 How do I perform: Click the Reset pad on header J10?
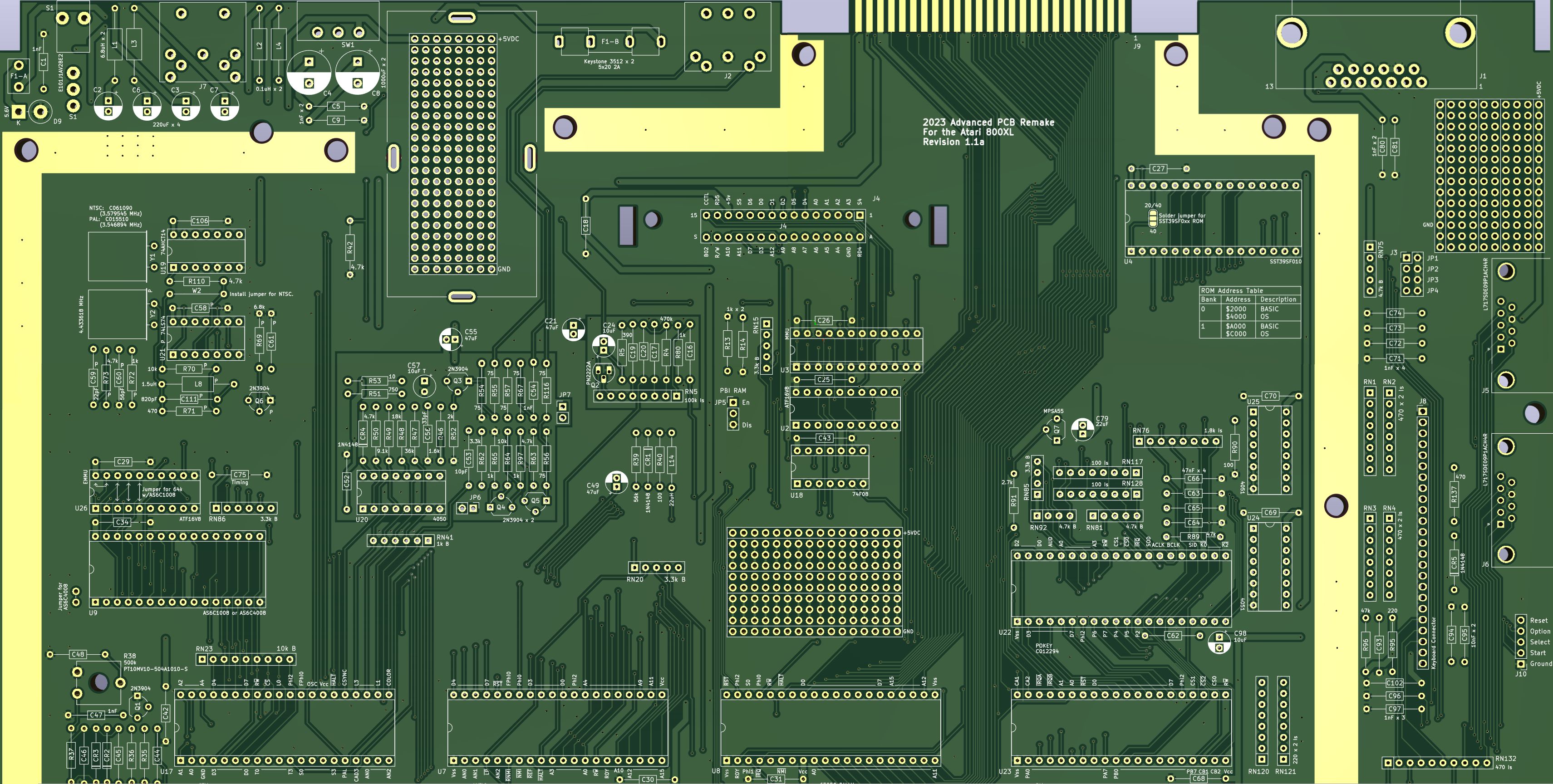1520,620
